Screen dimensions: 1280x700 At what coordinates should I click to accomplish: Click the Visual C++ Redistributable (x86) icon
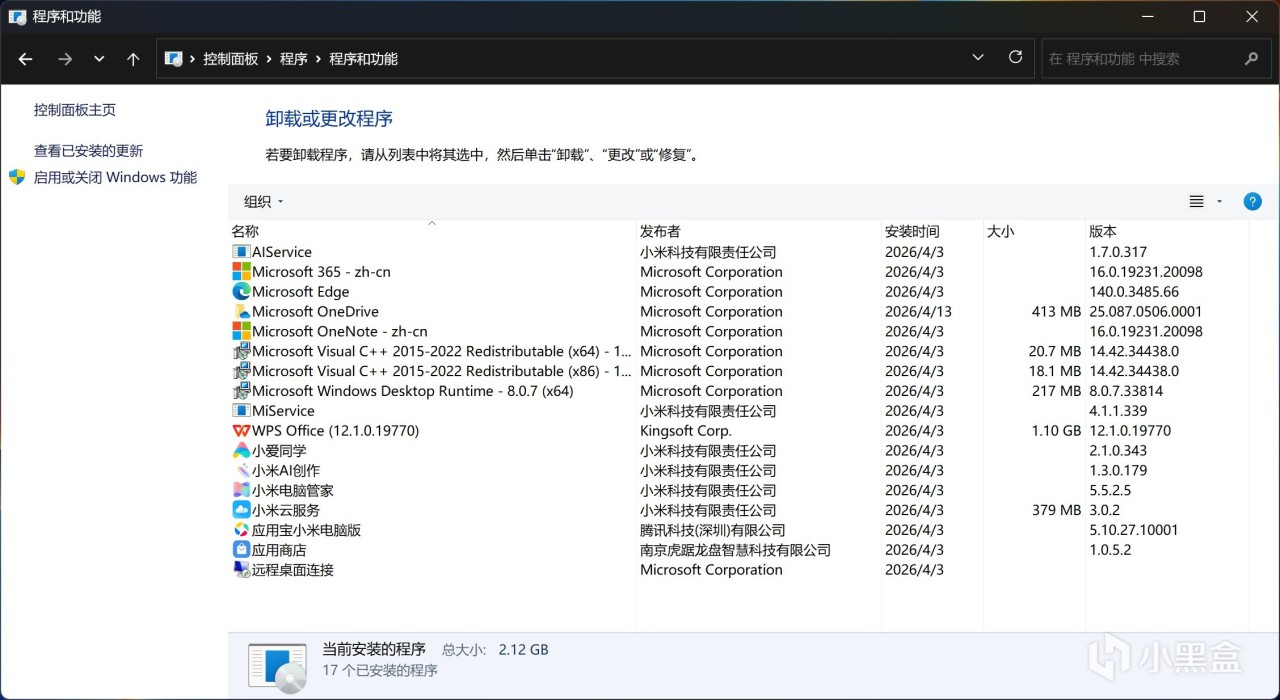click(x=241, y=371)
